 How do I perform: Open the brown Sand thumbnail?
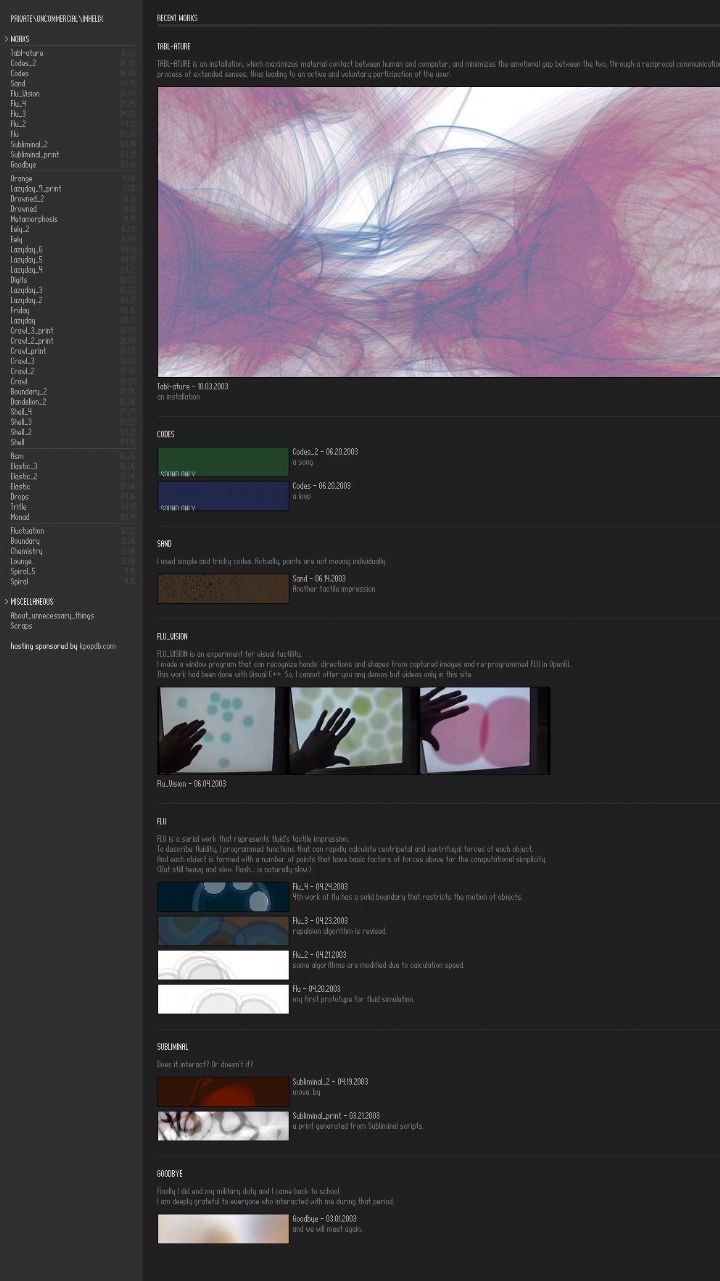[x=223, y=588]
